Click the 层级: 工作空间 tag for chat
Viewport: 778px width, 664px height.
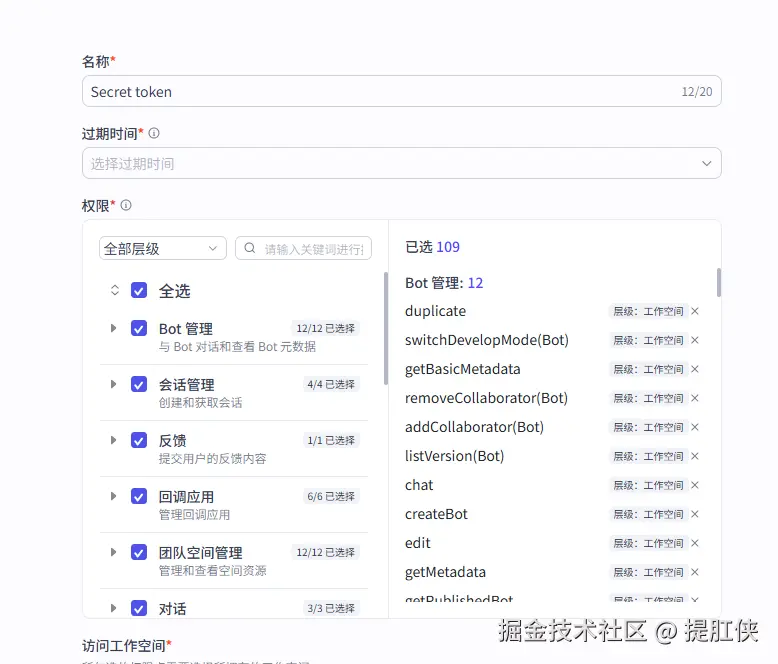[648, 485]
